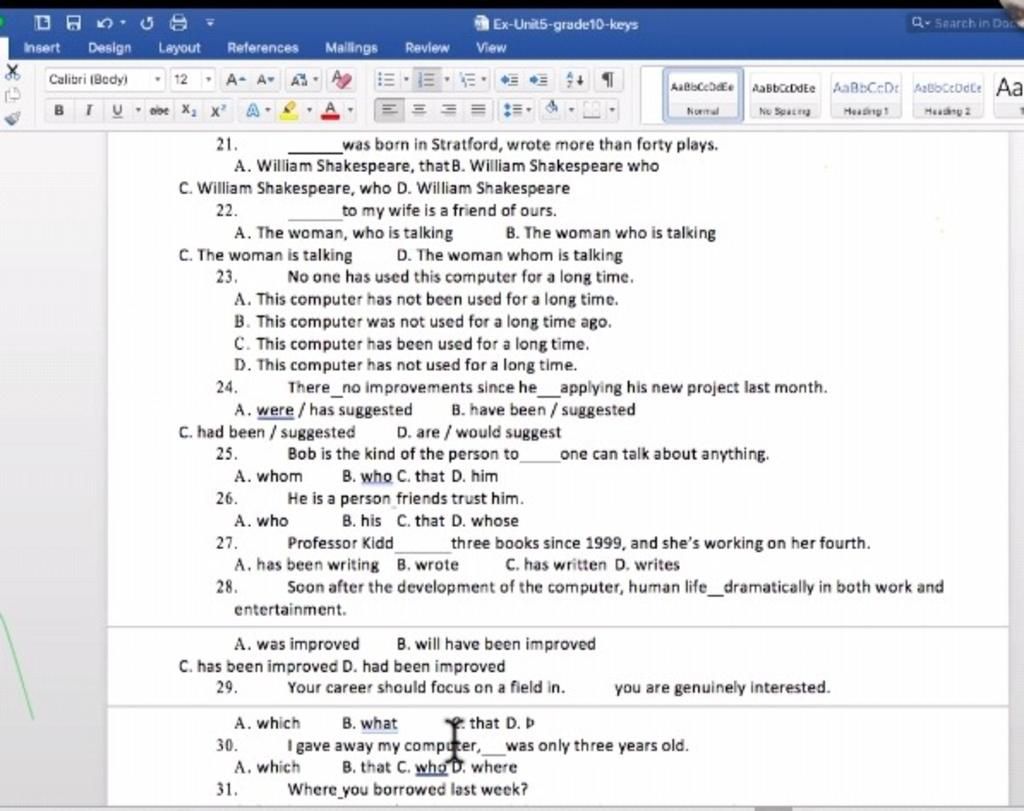1024x811 pixels.
Task: Click the Redo icon
Action: (146, 24)
